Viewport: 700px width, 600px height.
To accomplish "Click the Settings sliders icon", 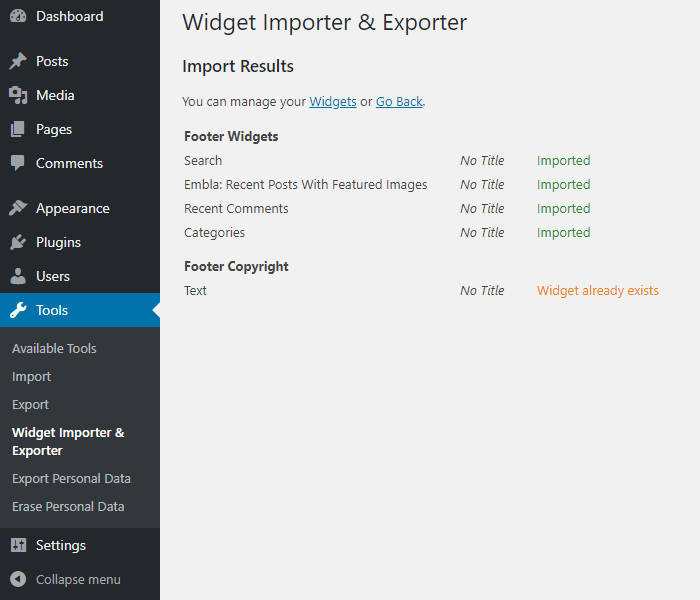I will pyautogui.click(x=18, y=545).
